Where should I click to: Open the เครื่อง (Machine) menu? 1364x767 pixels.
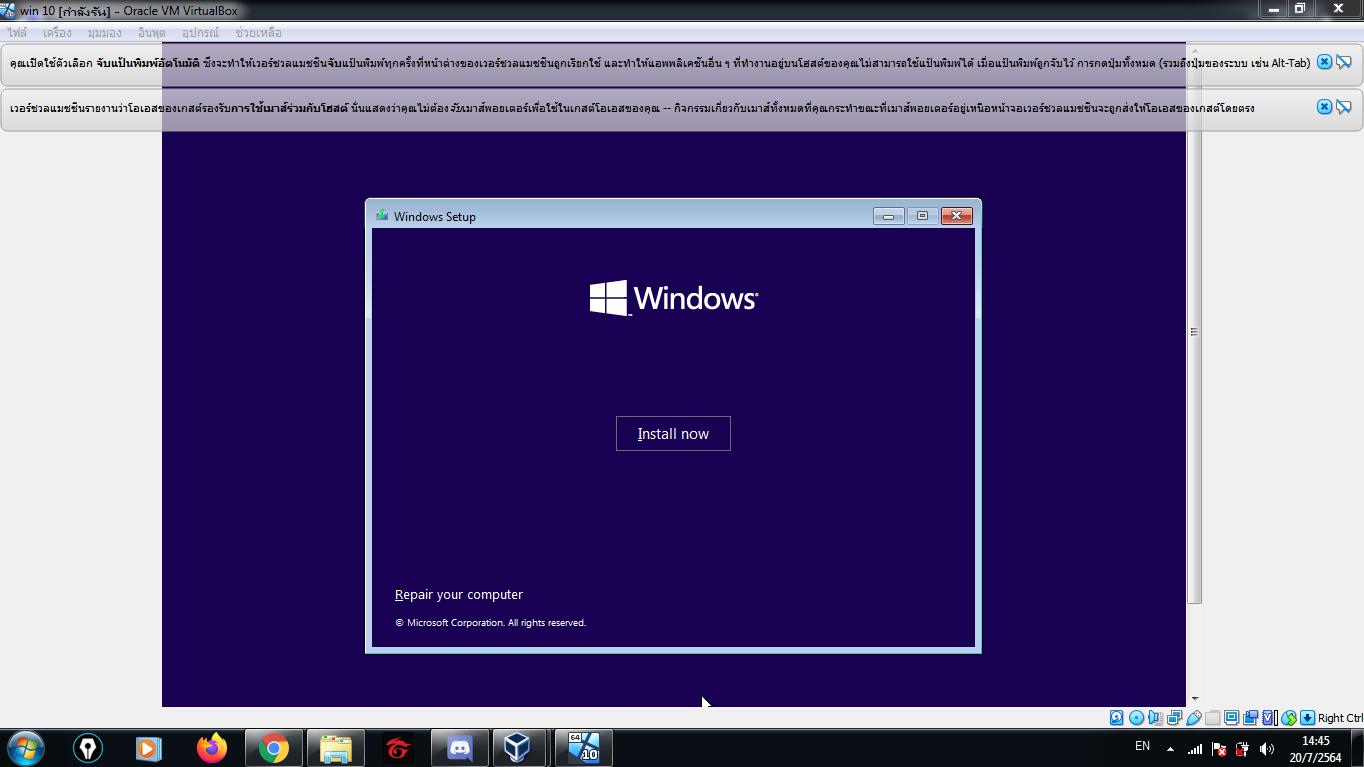(57, 33)
